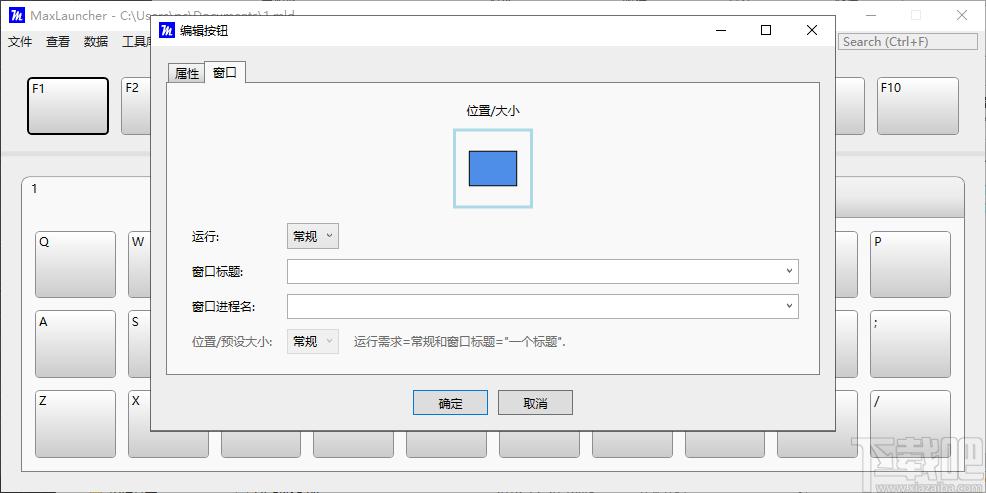Expand the 窗口标题 combo box arrow
The height and width of the screenshot is (493, 986).
(789, 271)
